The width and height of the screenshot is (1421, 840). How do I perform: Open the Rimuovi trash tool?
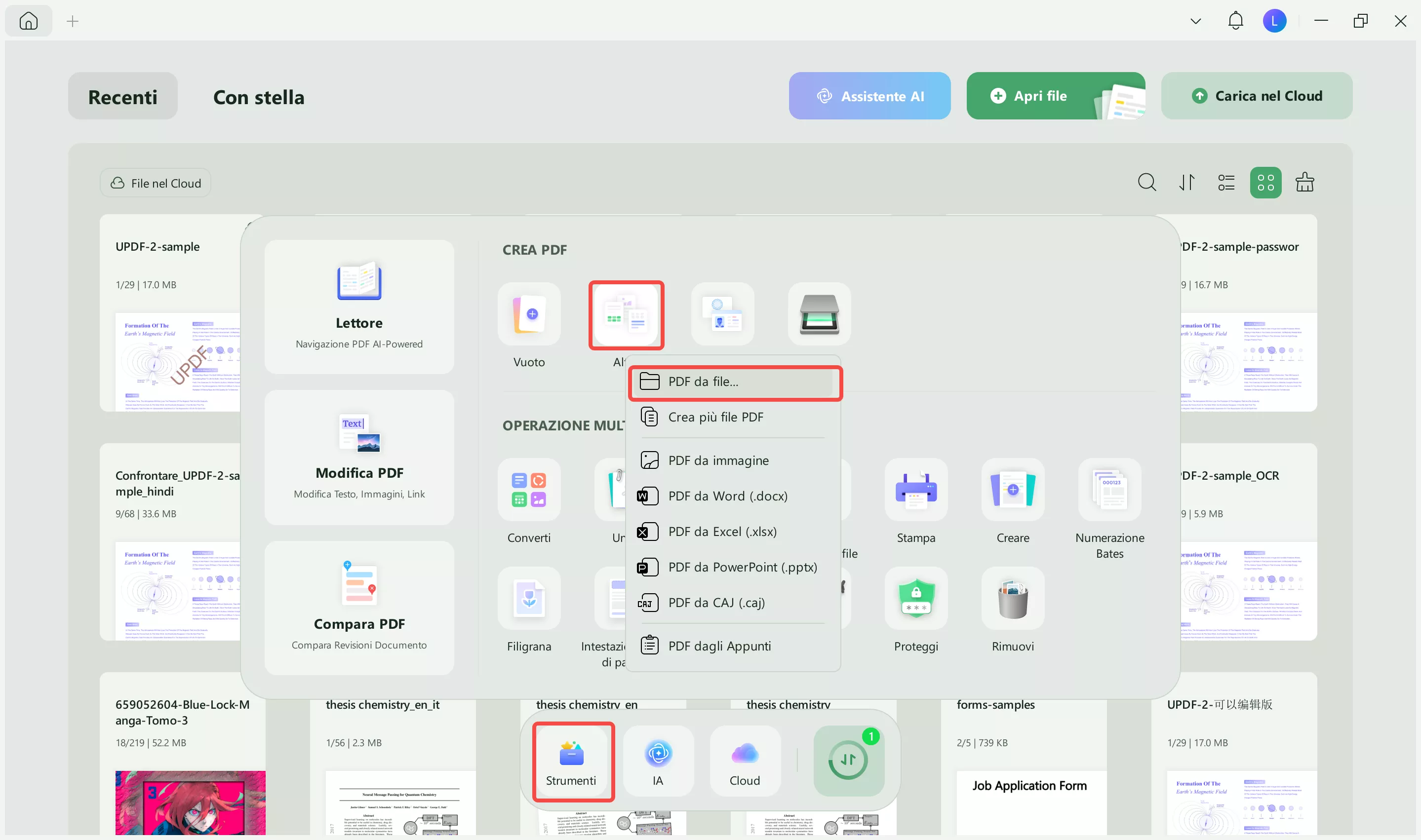[x=1012, y=599]
